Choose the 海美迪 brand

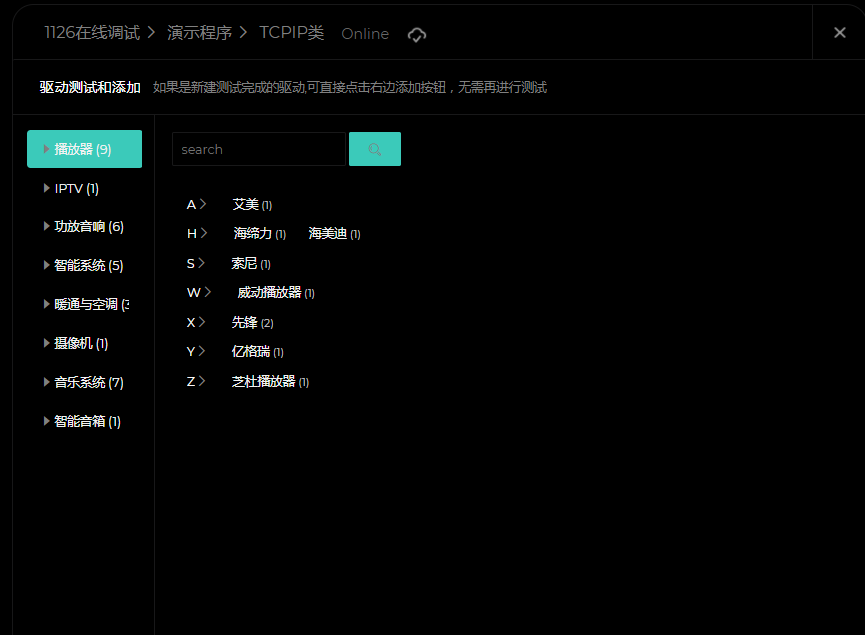click(328, 233)
